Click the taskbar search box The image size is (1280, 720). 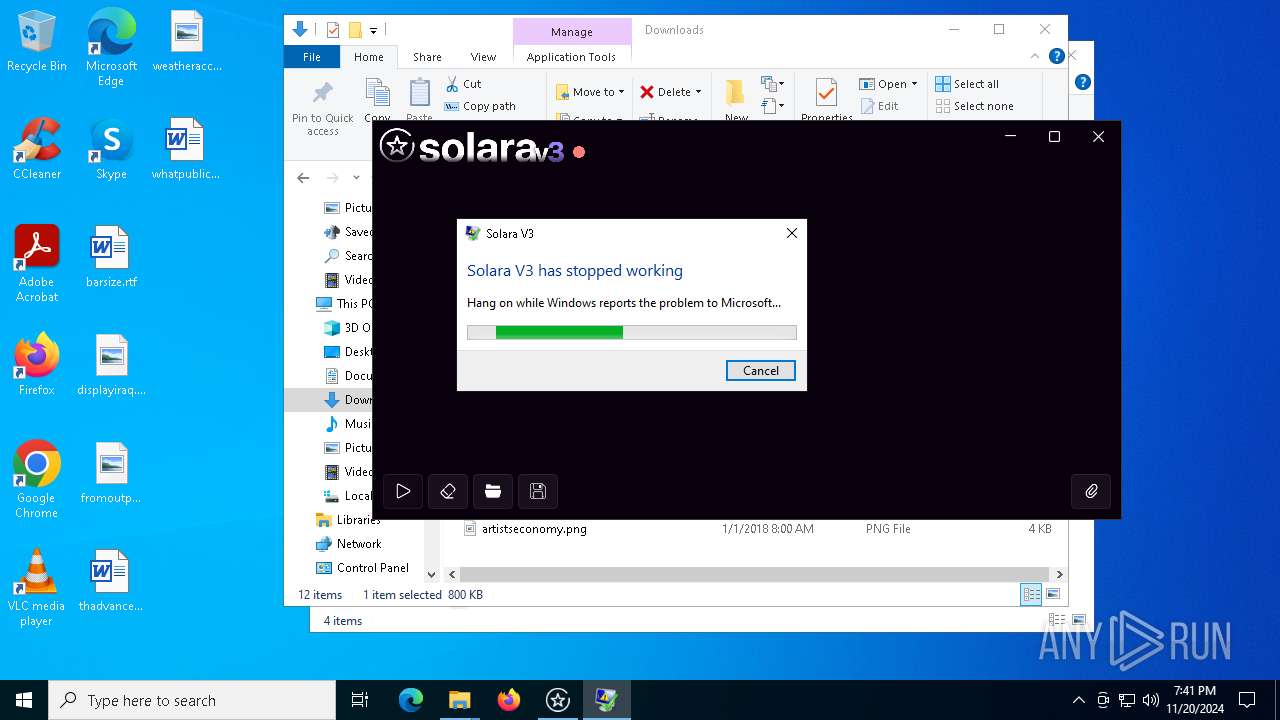[192, 700]
